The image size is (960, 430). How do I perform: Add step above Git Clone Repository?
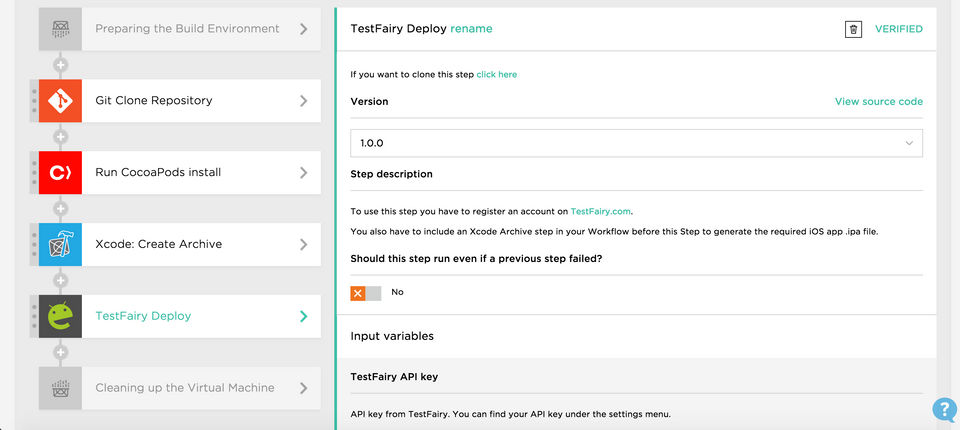point(60,65)
